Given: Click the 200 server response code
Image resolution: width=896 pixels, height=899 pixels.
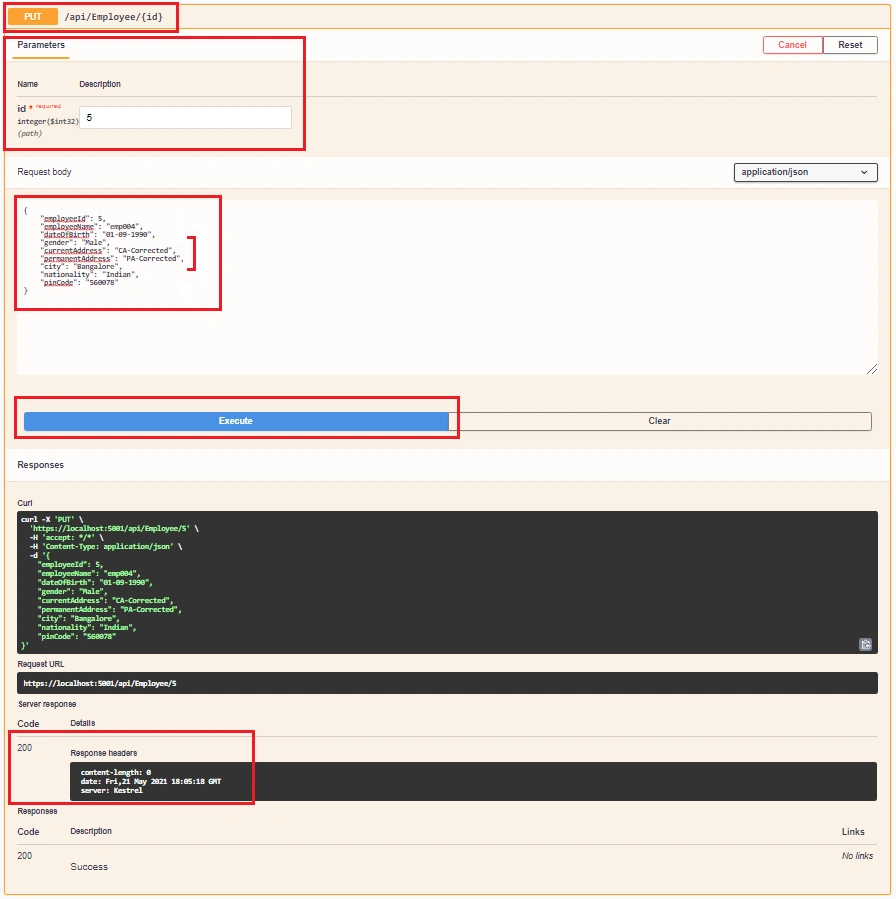Looking at the screenshot, I should [25, 748].
